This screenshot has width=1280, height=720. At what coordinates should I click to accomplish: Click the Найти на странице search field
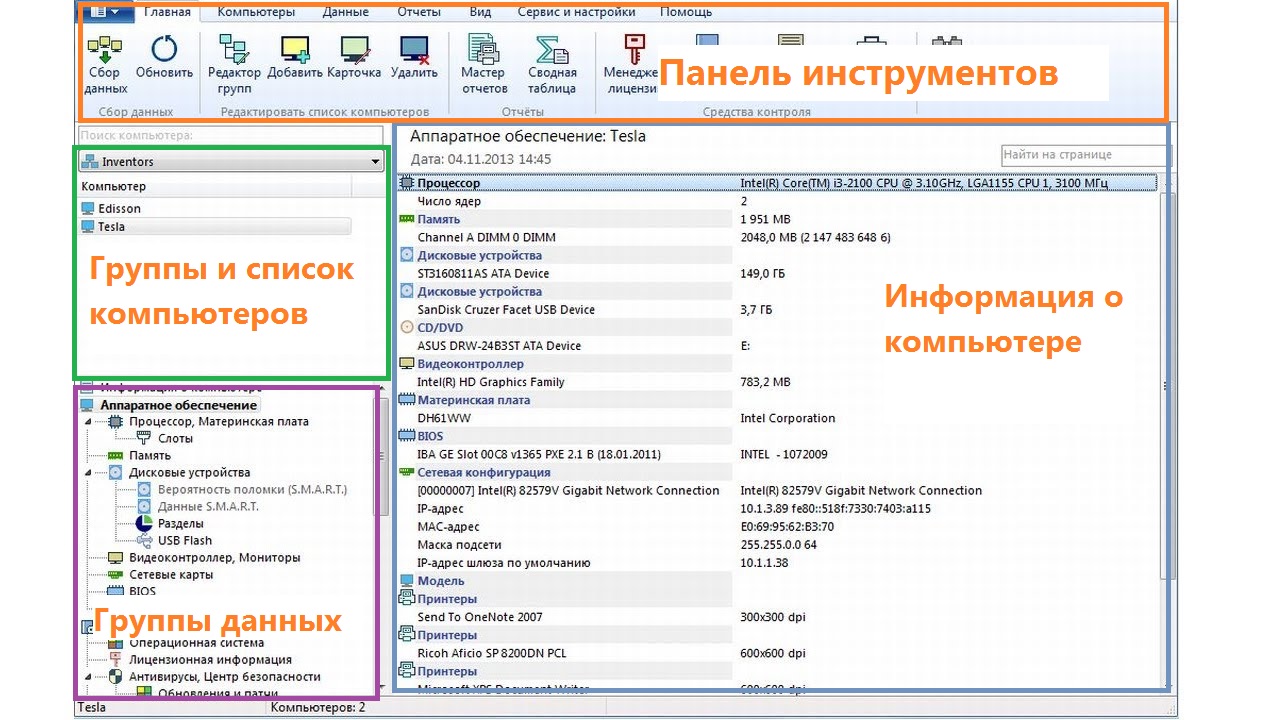(1085, 155)
